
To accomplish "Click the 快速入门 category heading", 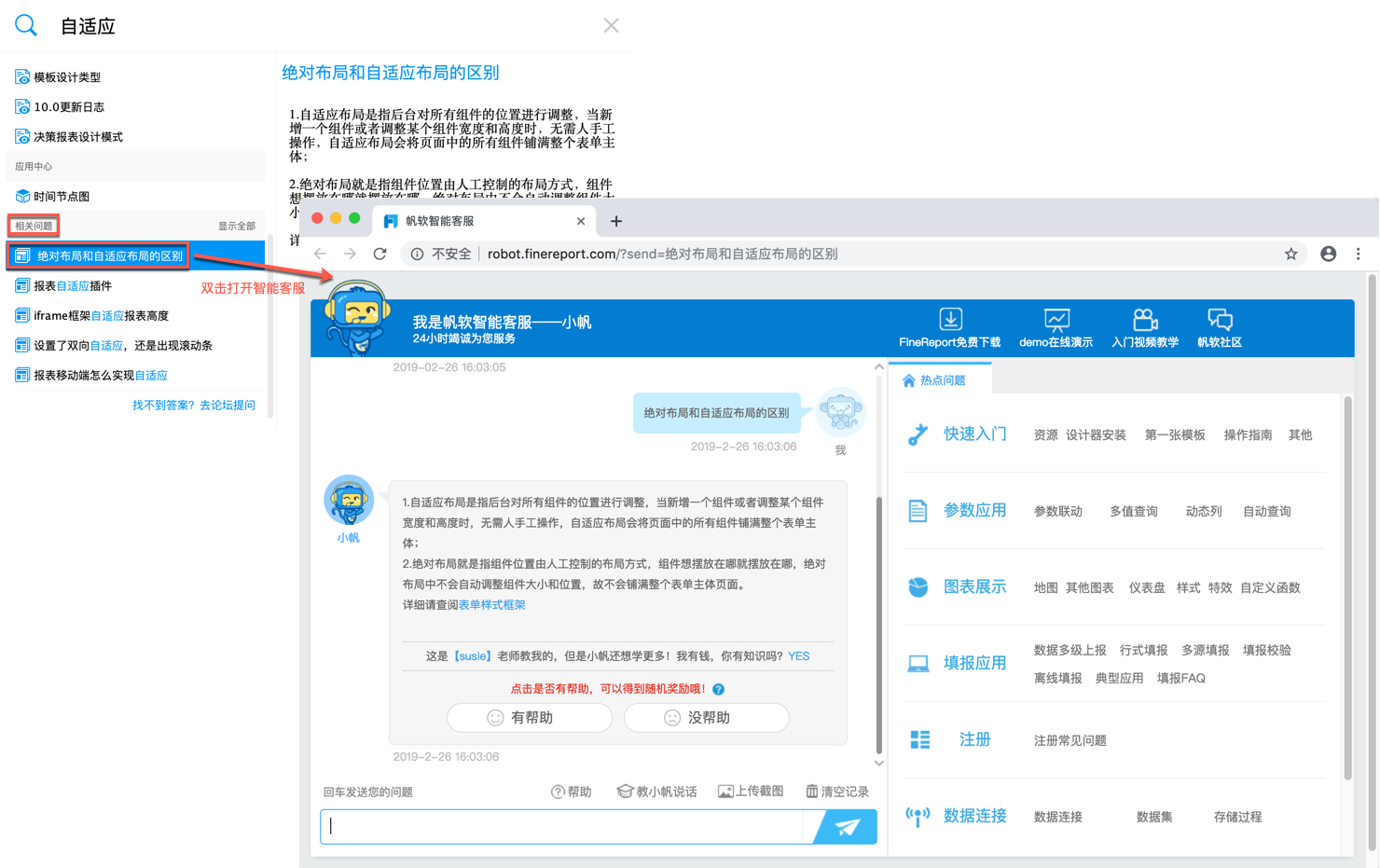I will (974, 434).
